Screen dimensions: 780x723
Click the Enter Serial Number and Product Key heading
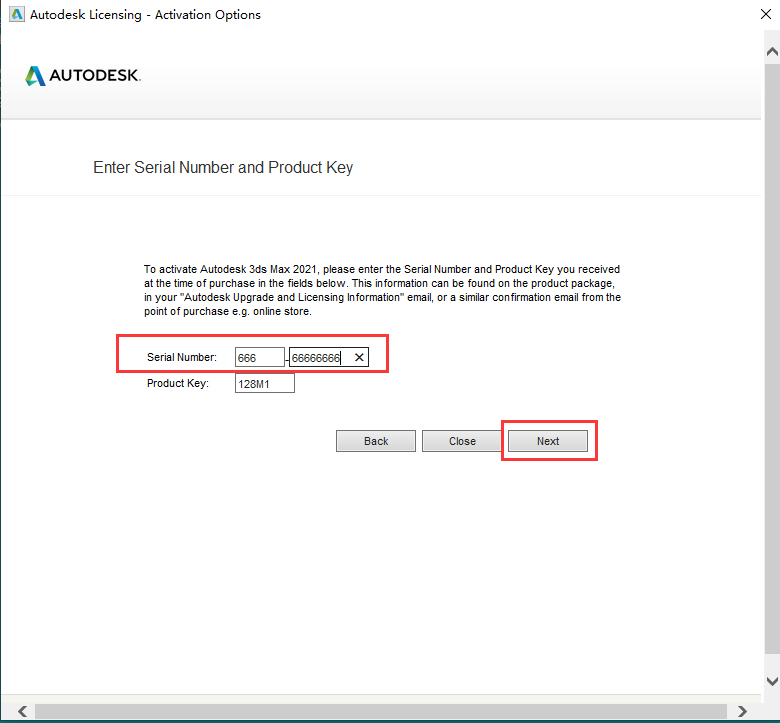pyautogui.click(x=223, y=168)
